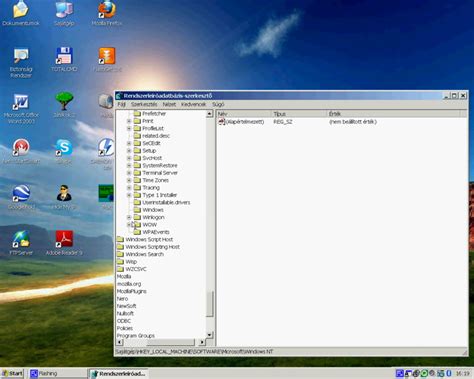Expand the SeCEdit registry key
This screenshot has width=474, height=379.
pos(129,143)
